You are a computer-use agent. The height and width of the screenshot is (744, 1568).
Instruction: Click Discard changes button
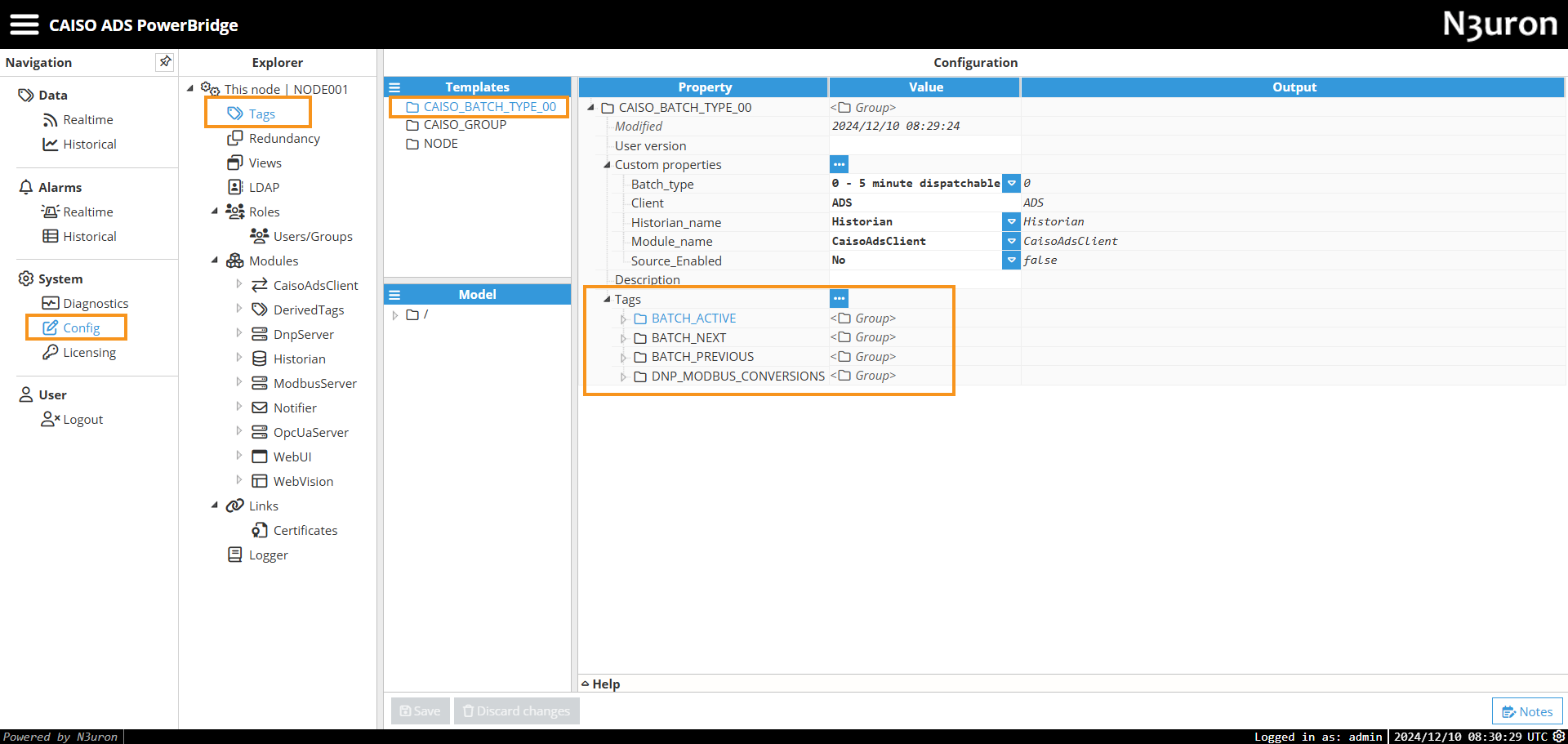click(x=517, y=711)
